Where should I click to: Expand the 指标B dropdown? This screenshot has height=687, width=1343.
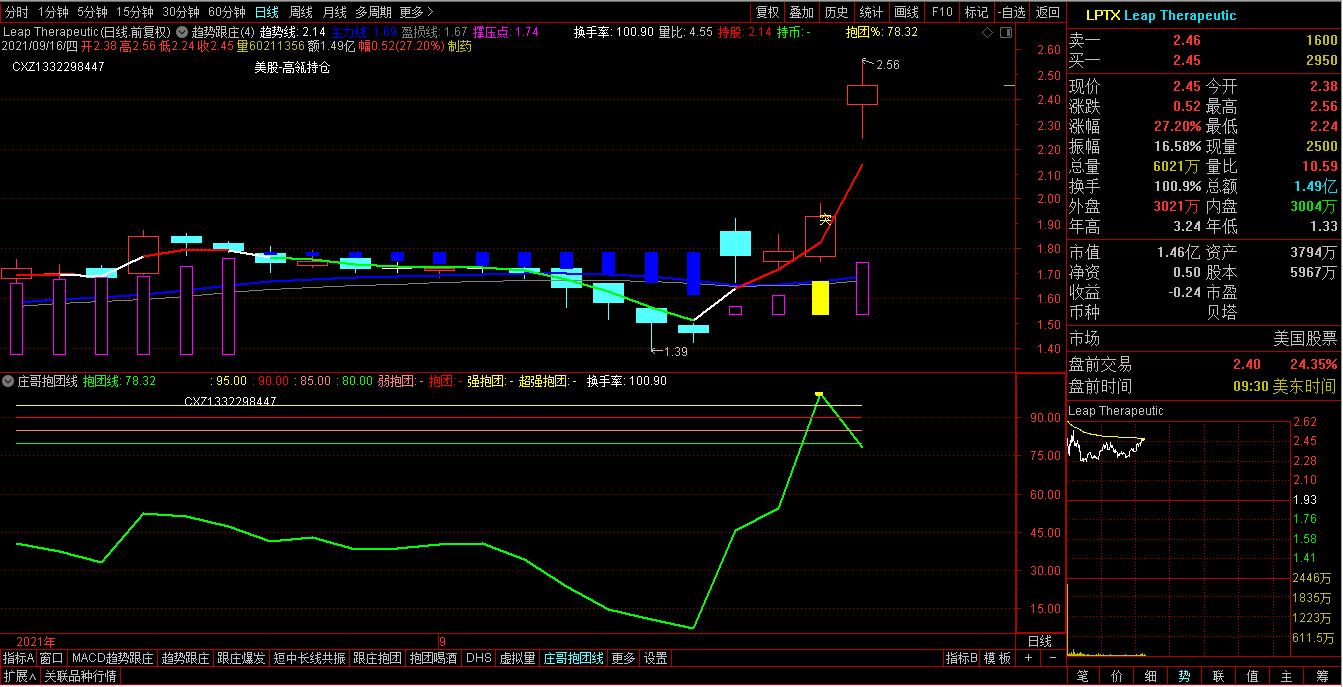tap(962, 658)
